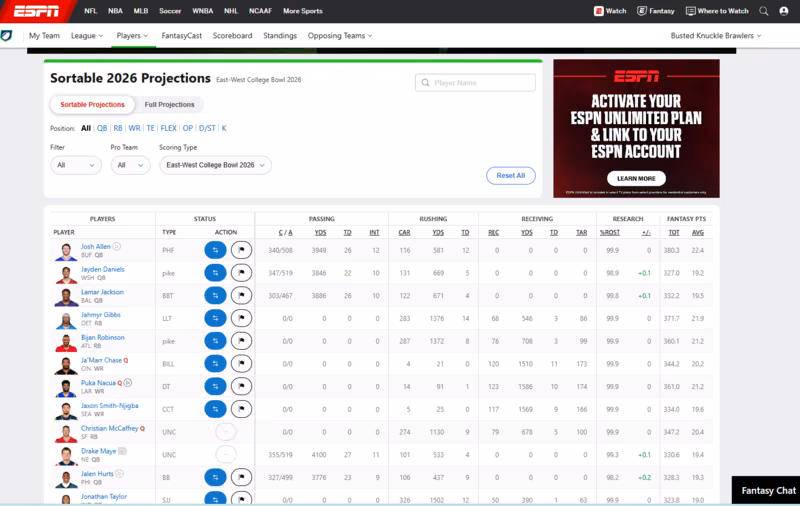Open Fantasy link in top bar

click(x=656, y=11)
